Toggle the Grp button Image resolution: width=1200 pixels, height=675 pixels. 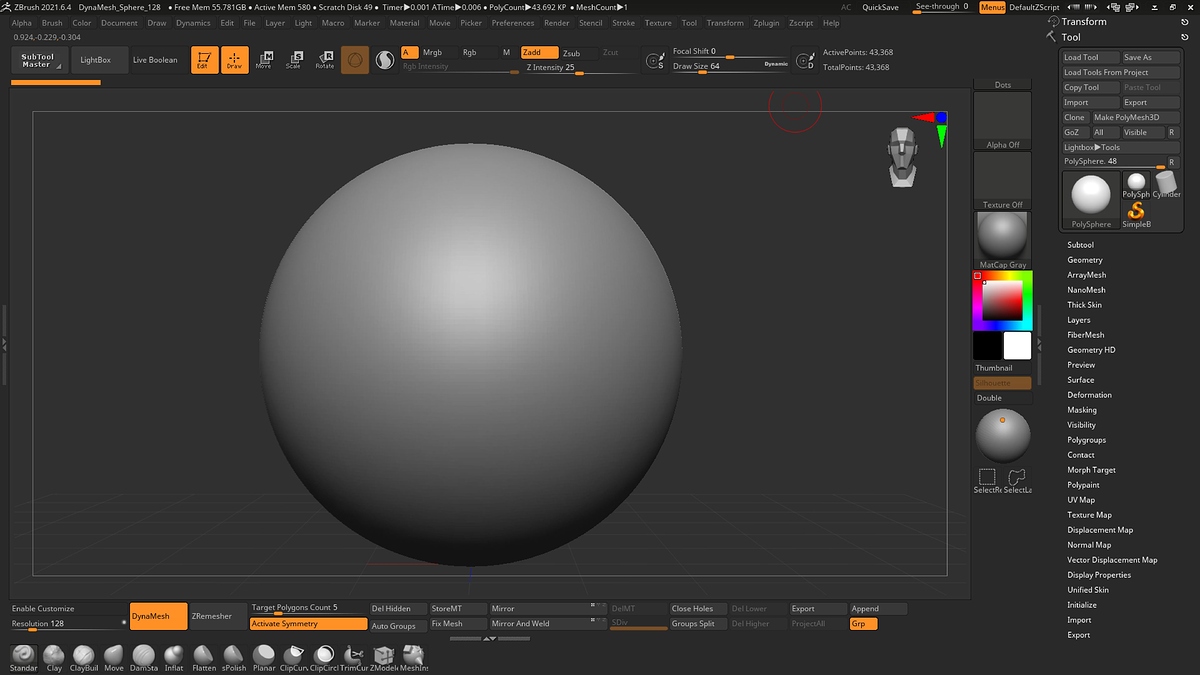coord(863,624)
